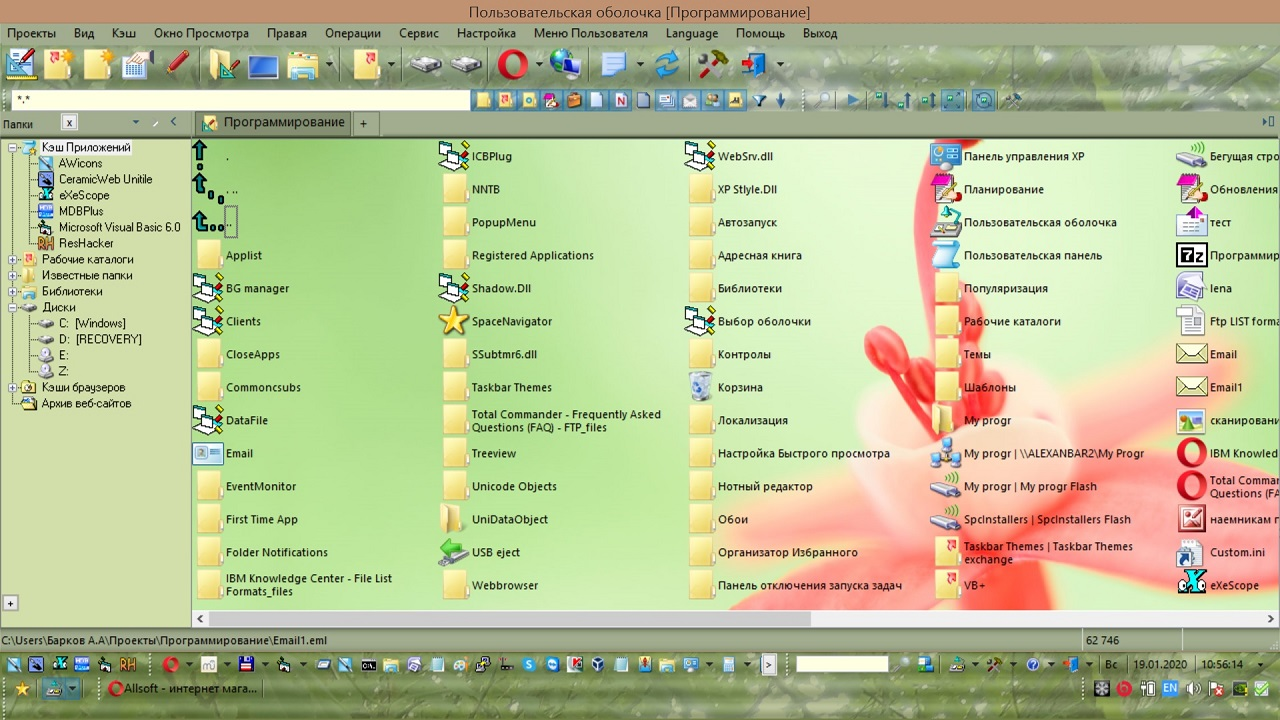Click the blue refresh arrows icon
Viewport: 1280px width, 720px height.
[x=666, y=65]
